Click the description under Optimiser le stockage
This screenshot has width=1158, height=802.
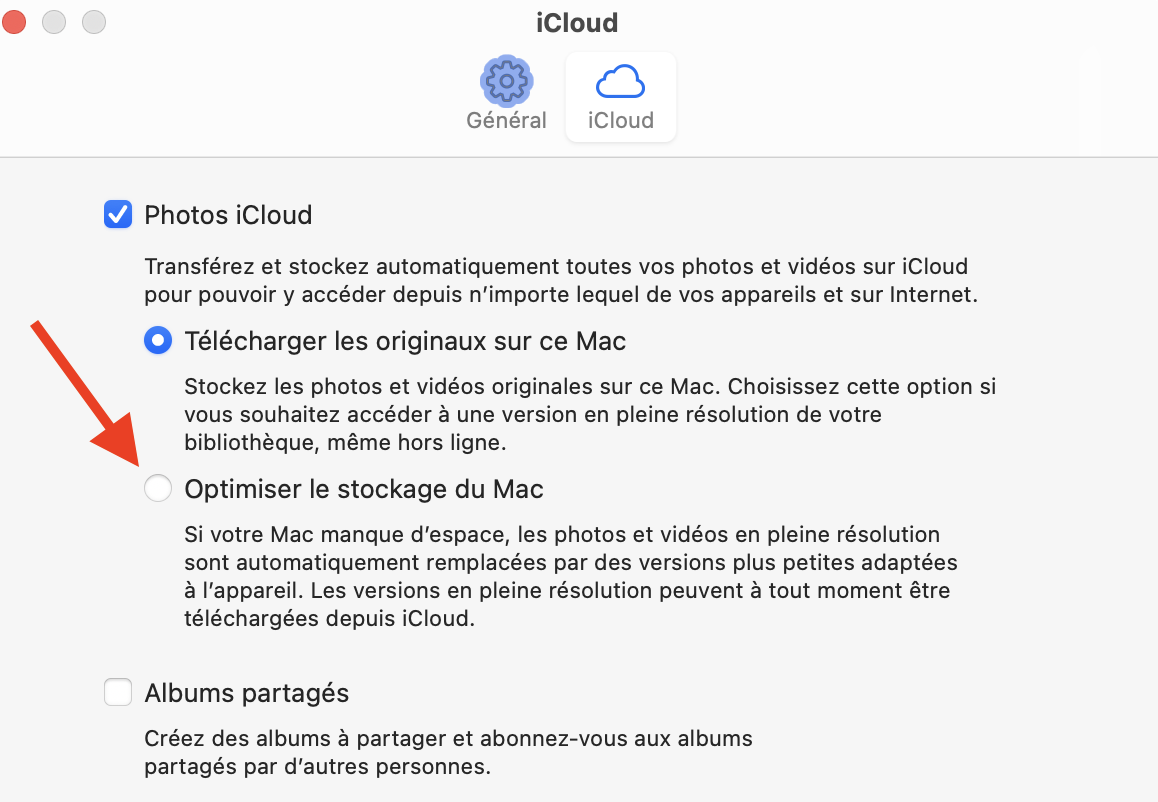click(570, 576)
